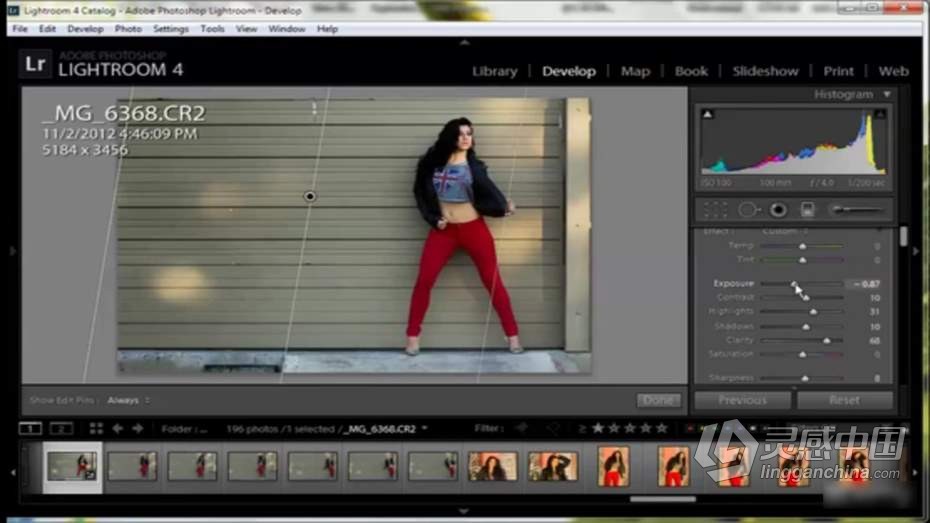
Task: Open the Edit menu
Action: [x=47, y=28]
